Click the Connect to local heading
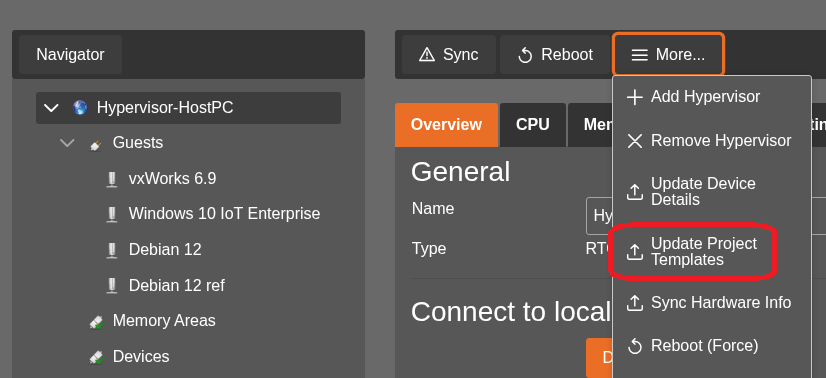This screenshot has width=826, height=378. (x=510, y=312)
